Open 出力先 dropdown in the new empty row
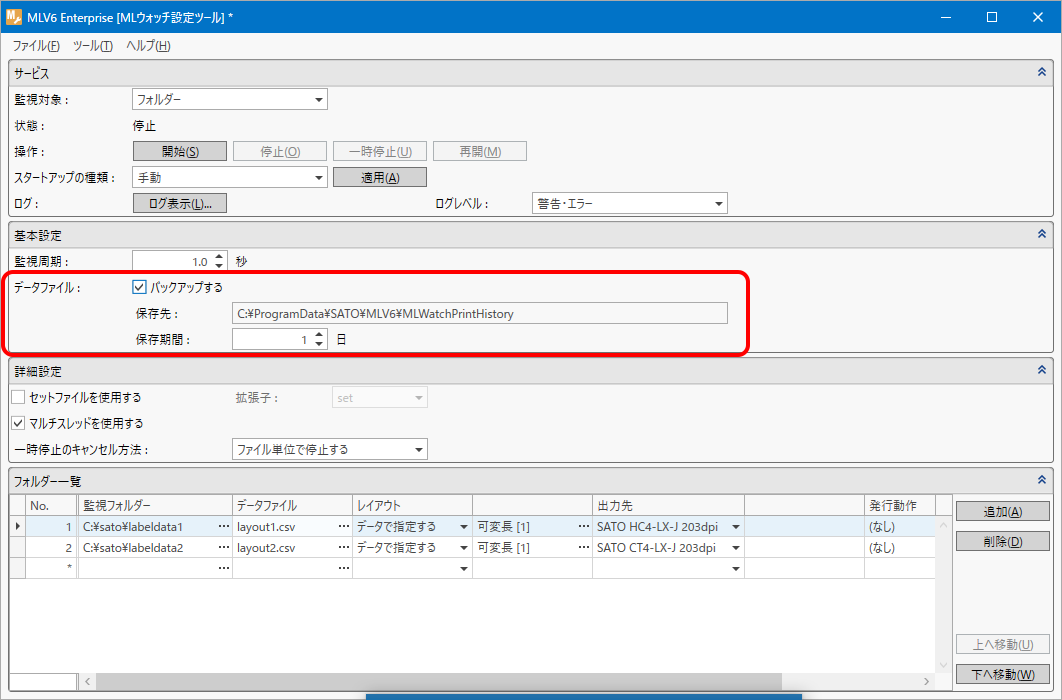 pyautogui.click(x=736, y=569)
